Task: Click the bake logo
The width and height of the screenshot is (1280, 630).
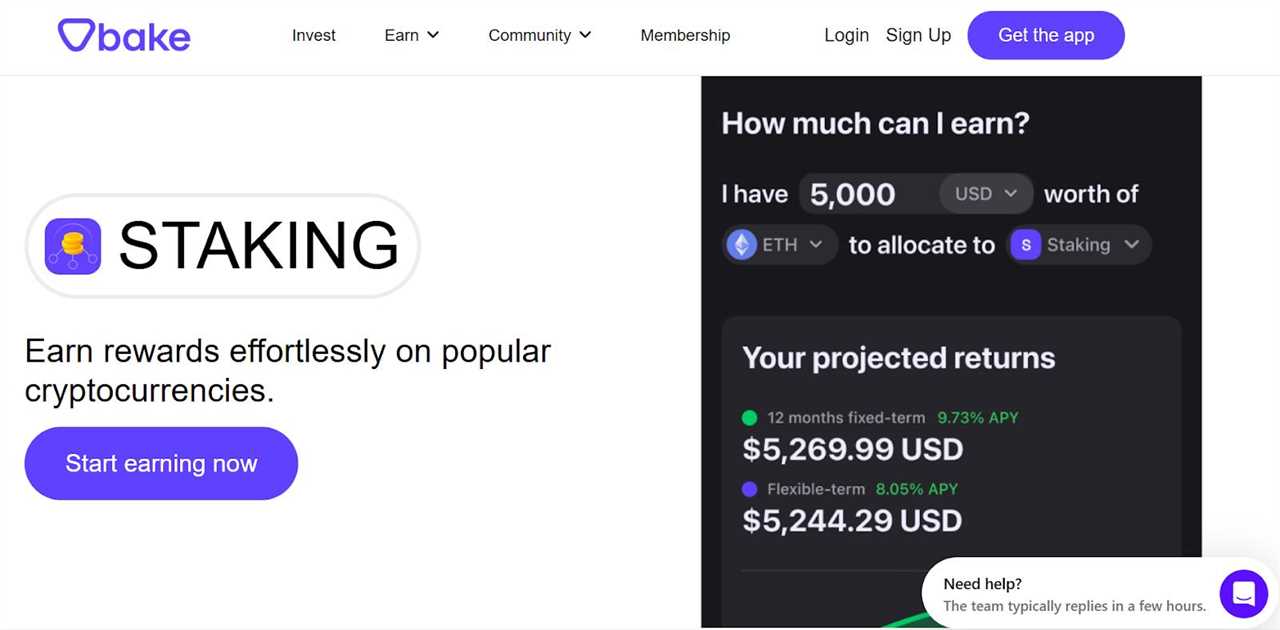Action: click(123, 35)
